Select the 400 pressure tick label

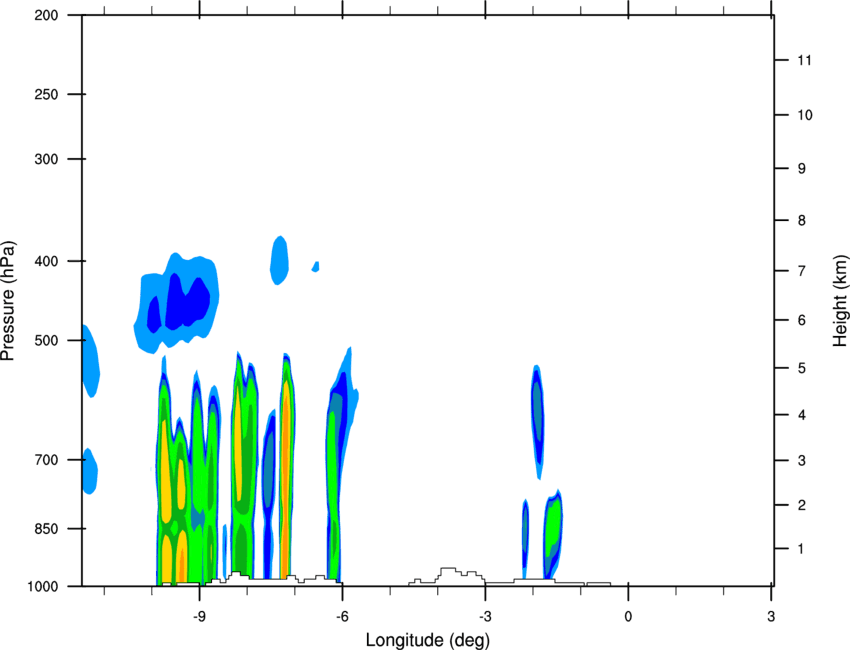(46, 261)
